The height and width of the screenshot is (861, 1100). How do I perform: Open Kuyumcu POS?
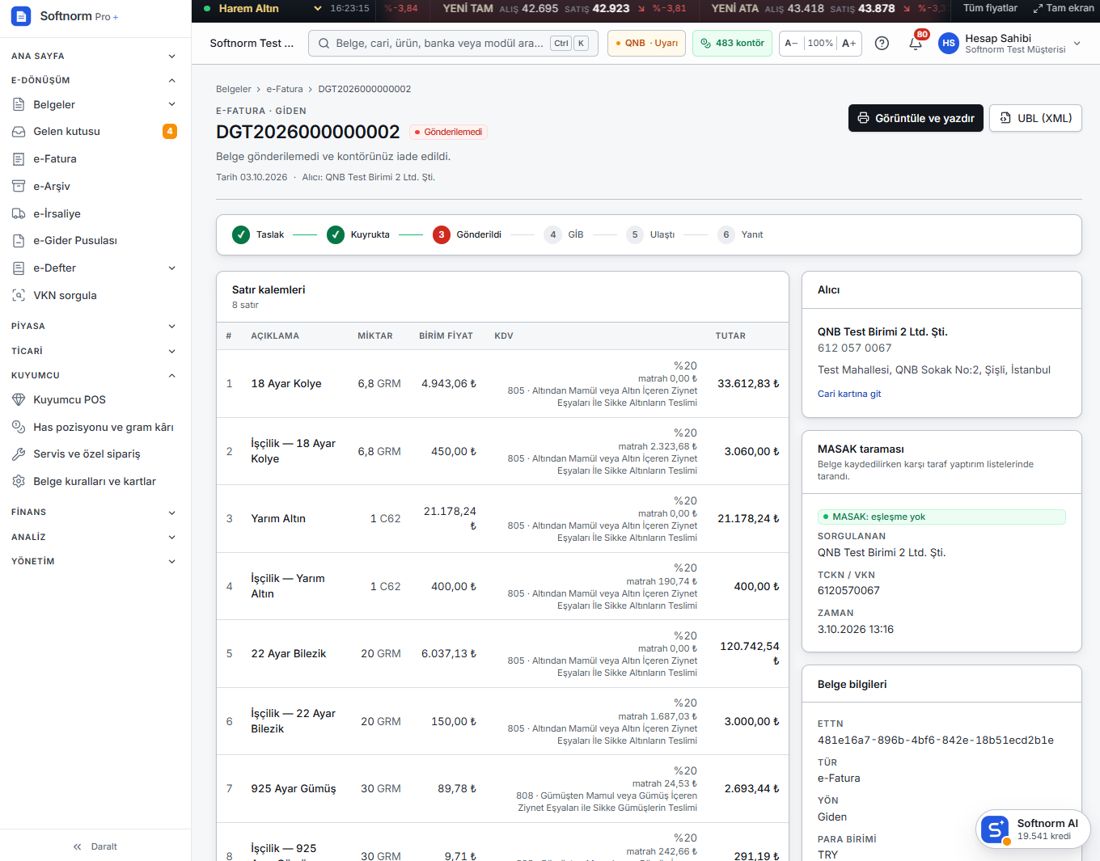94,400
